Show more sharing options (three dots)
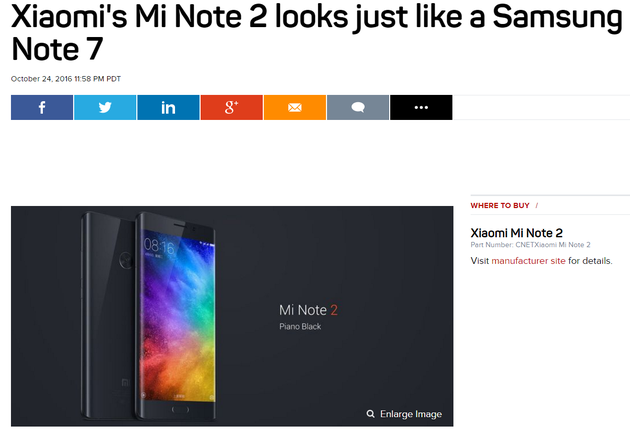This screenshot has height=437, width=630. 421,107
